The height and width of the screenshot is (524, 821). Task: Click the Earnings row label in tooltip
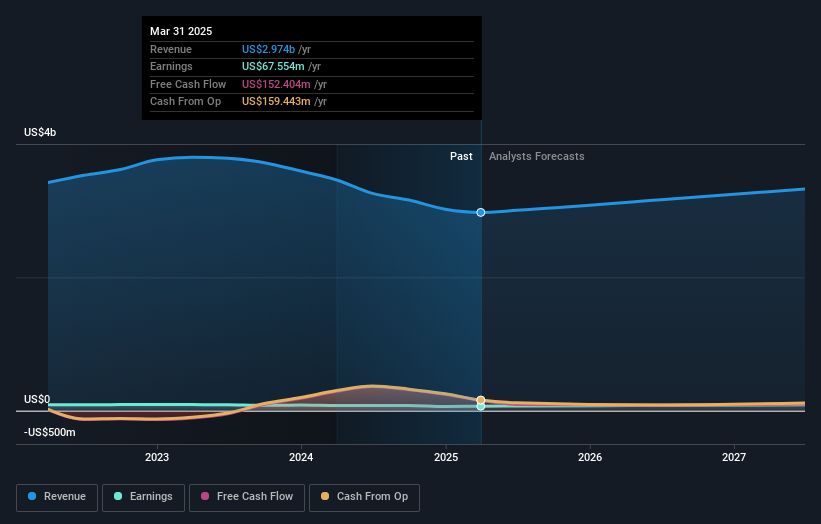(x=171, y=66)
